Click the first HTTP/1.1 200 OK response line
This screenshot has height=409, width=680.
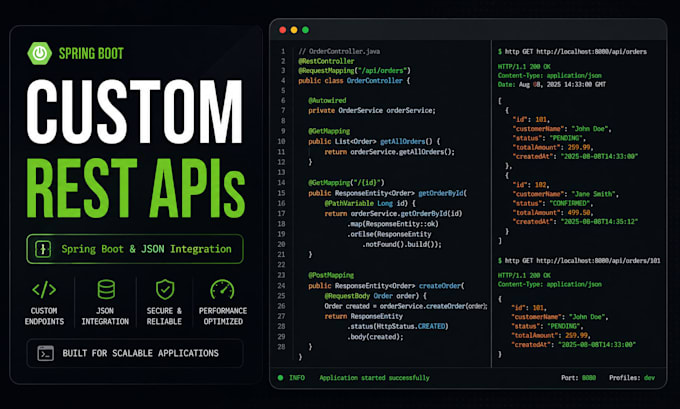click(524, 66)
